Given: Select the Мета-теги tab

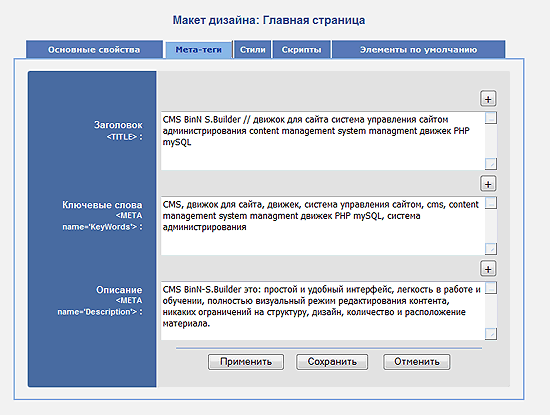Looking at the screenshot, I should pos(199,49).
